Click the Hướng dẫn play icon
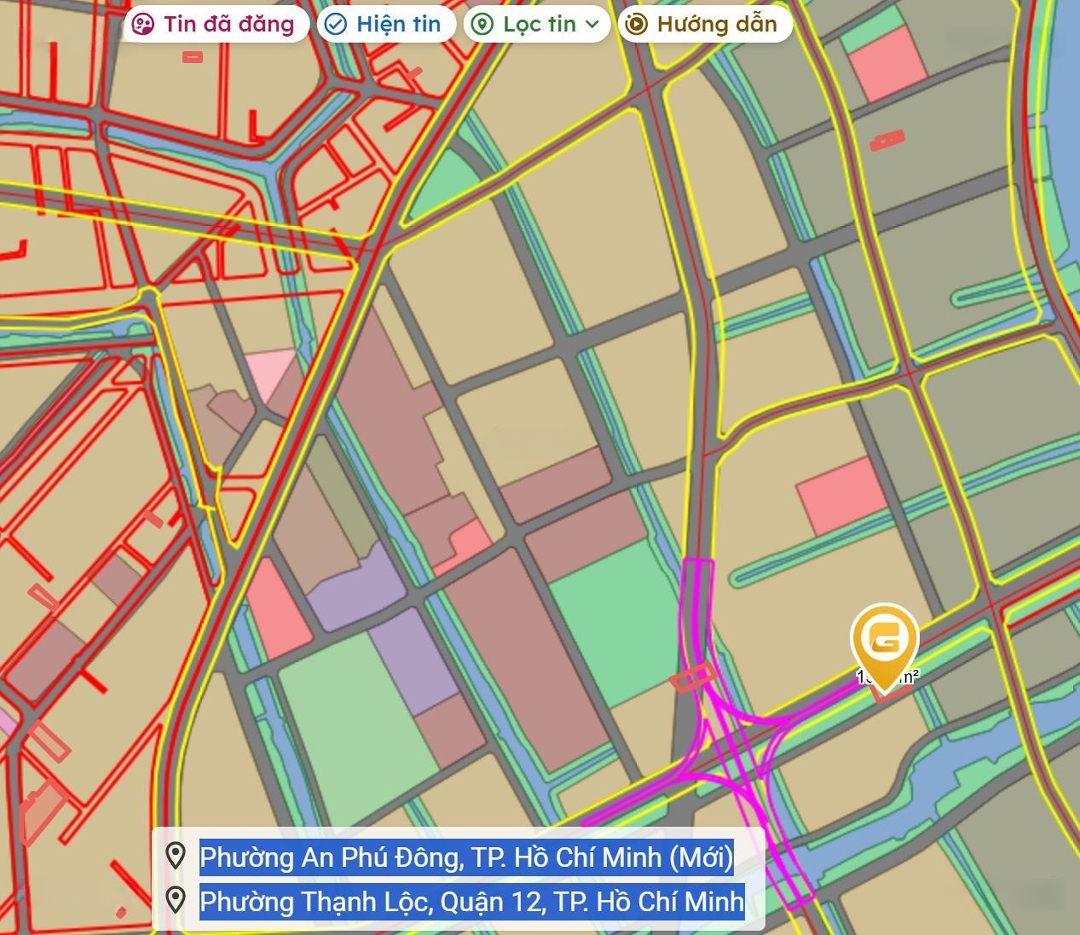This screenshot has width=1080, height=935. [x=636, y=25]
